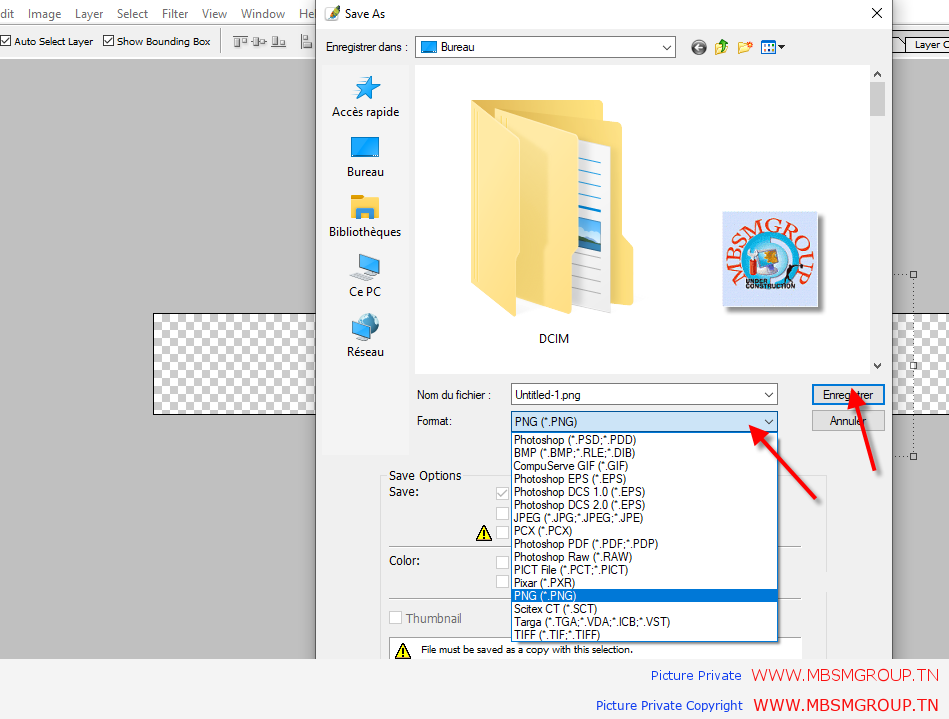Toggle Auto Select Layer checkbox
The width and height of the screenshot is (949, 719).
pos(6,41)
